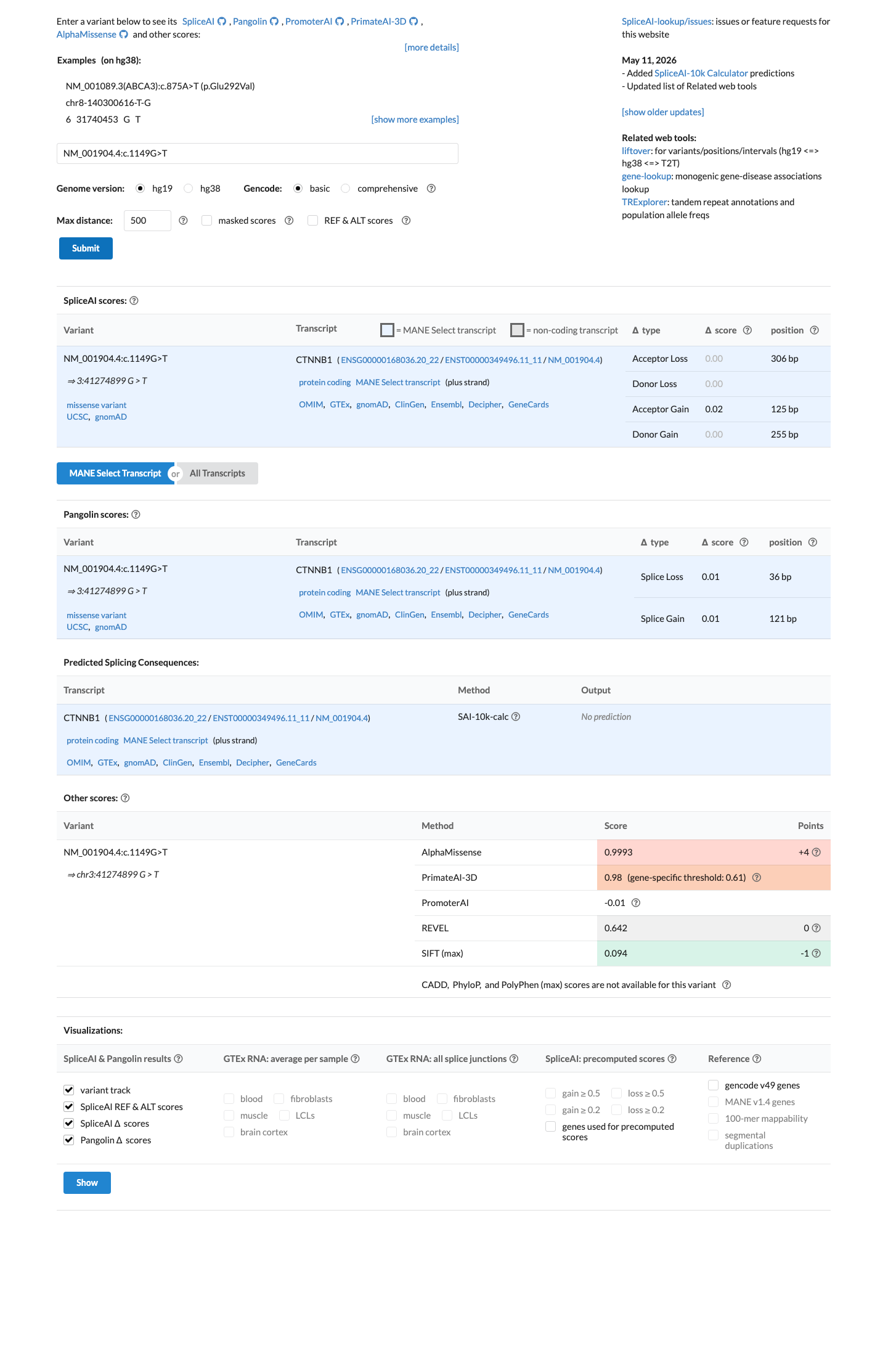This screenshot has height=1356, width=896.
Task: Open the TRExplorer tool link
Action: 645,202
